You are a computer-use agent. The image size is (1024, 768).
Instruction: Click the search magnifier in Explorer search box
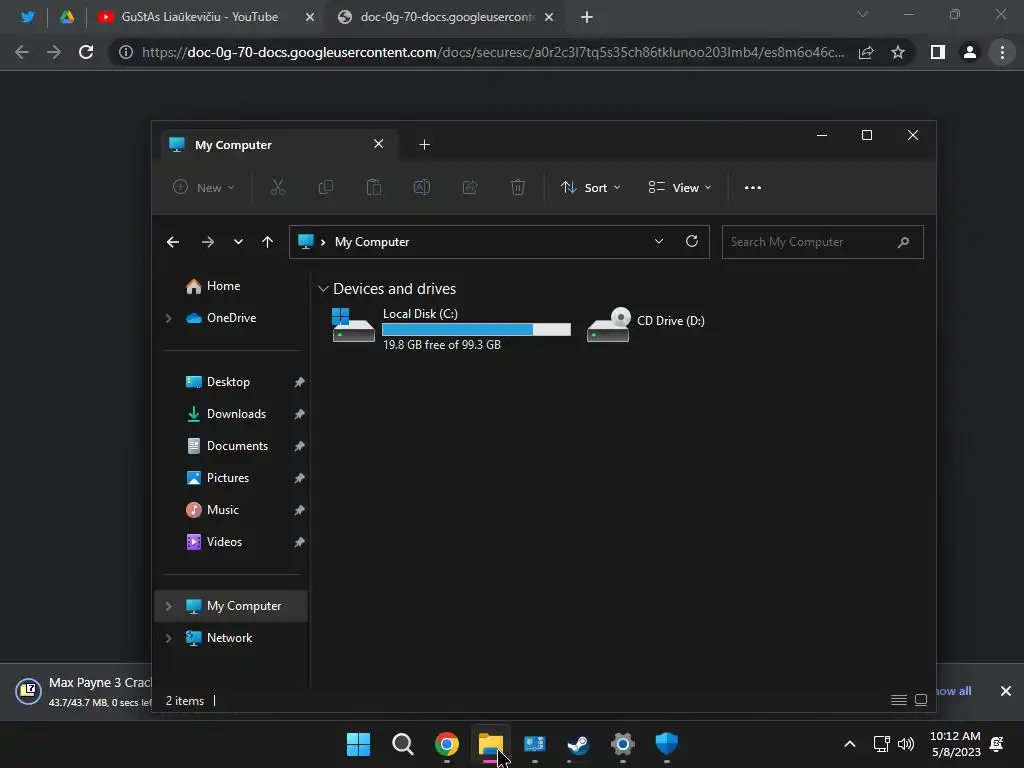click(903, 242)
